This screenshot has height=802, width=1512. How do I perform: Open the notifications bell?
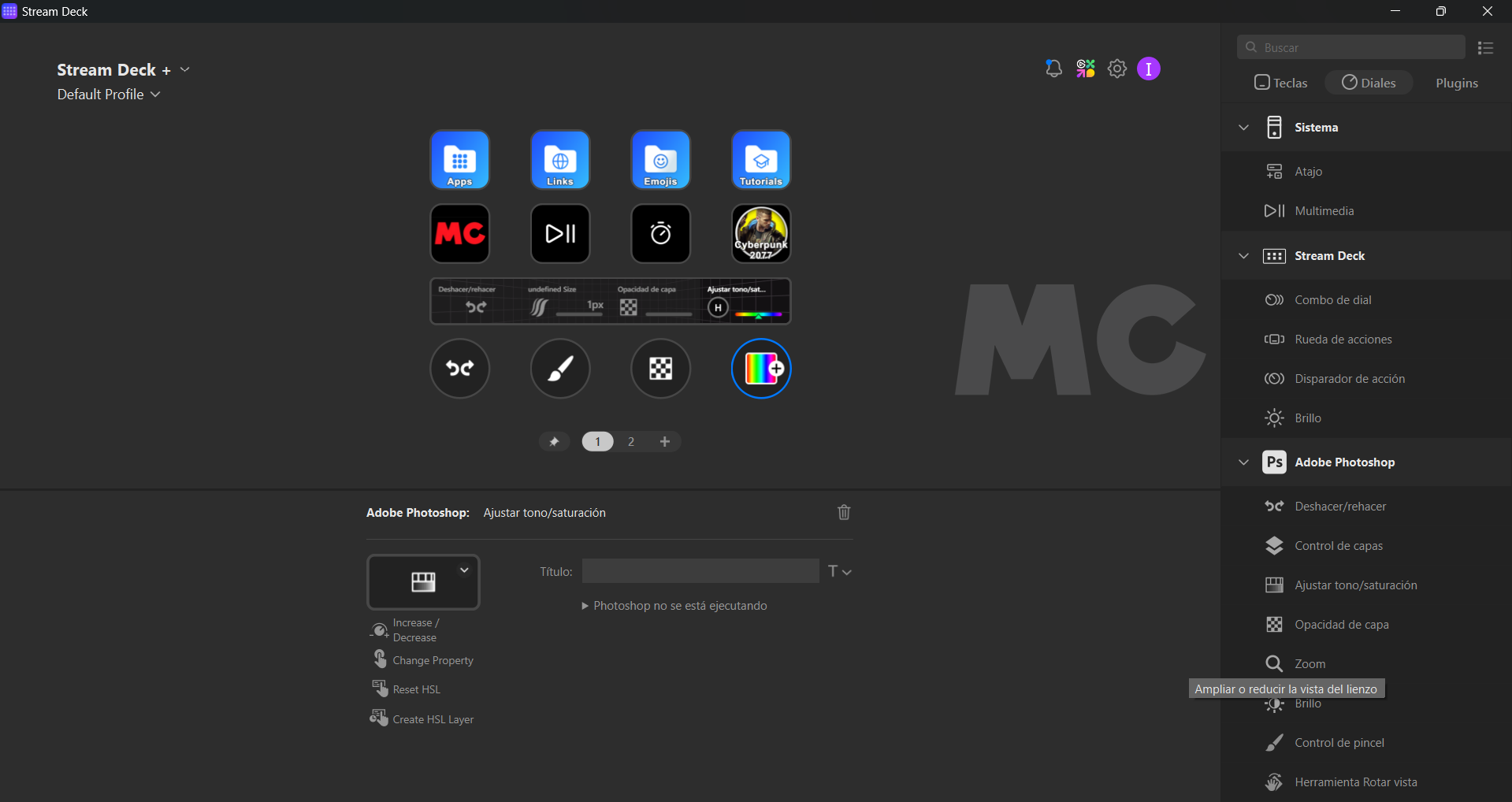tap(1053, 69)
